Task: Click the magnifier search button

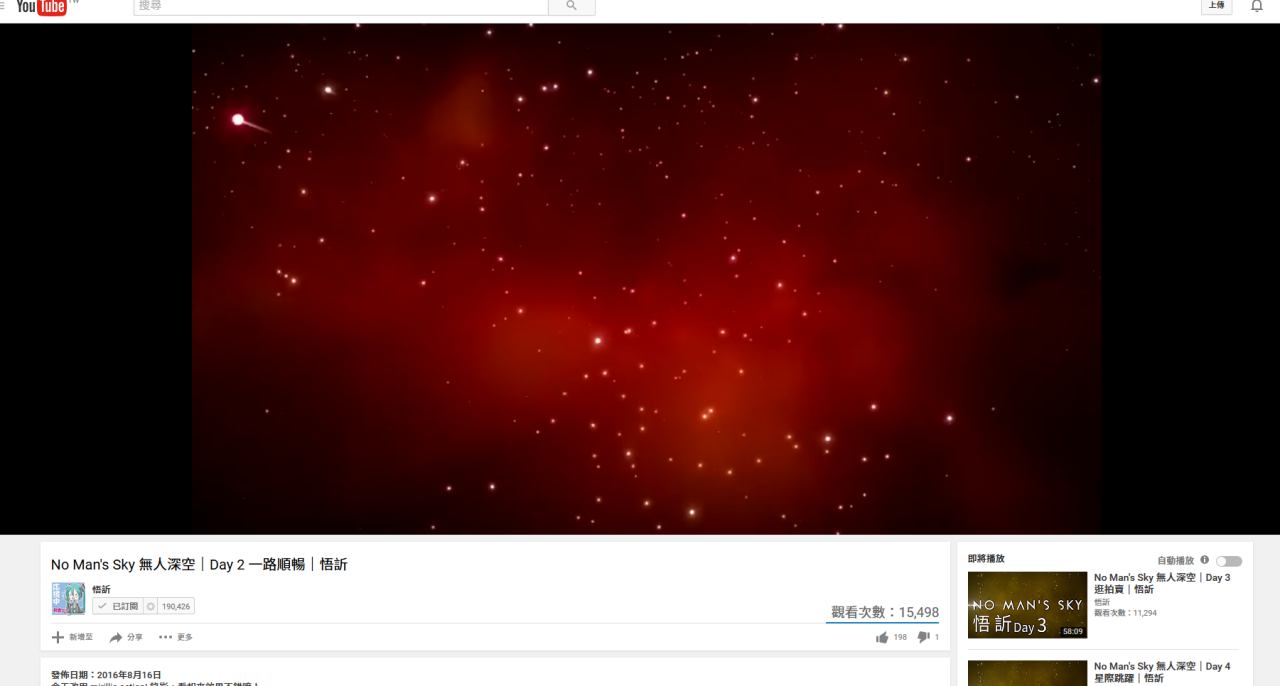Action: tap(572, 6)
